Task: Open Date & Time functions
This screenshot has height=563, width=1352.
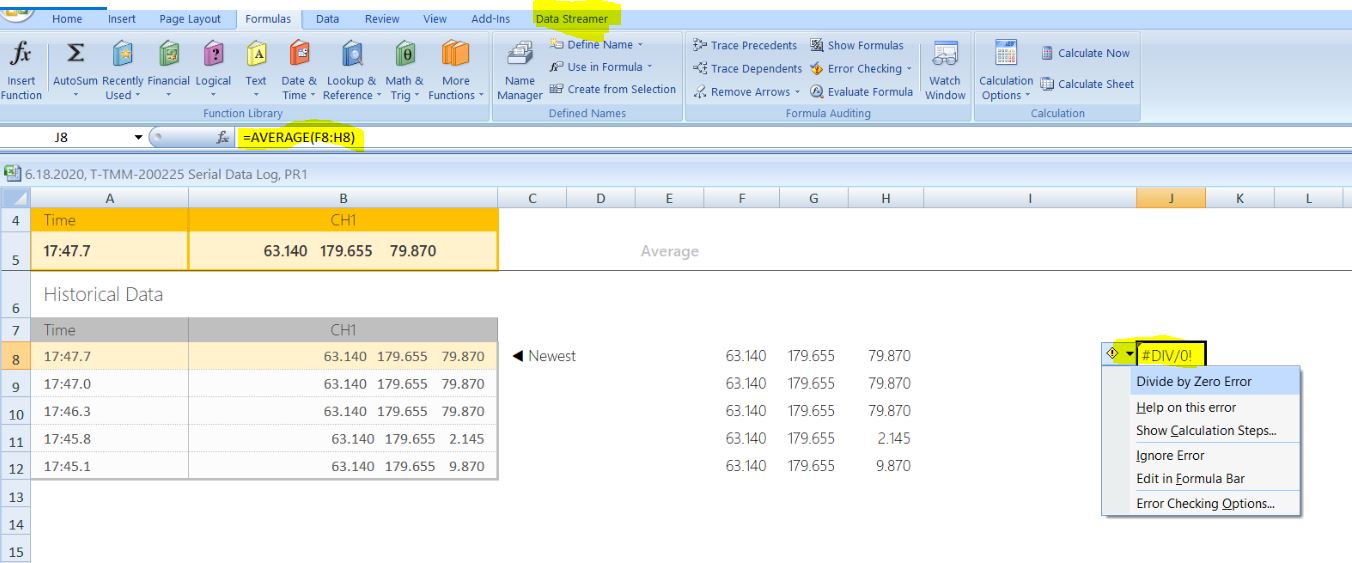Action: [299, 70]
